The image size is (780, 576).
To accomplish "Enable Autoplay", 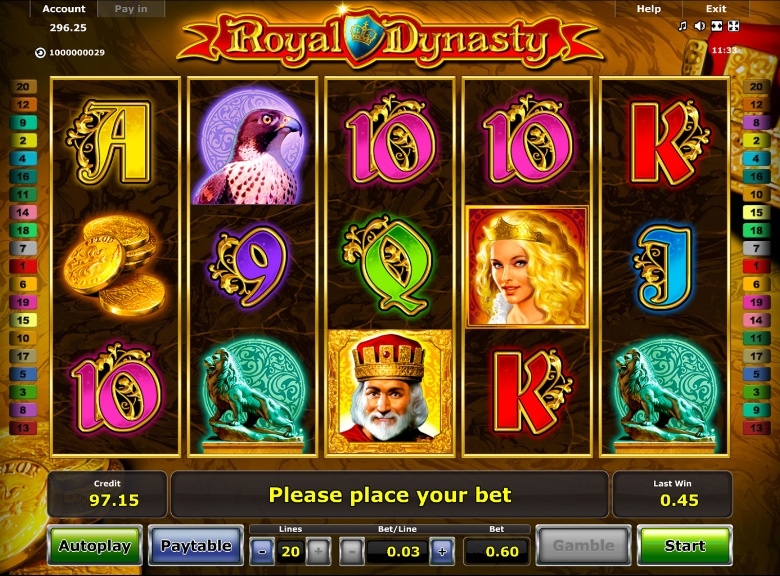I will (x=95, y=546).
